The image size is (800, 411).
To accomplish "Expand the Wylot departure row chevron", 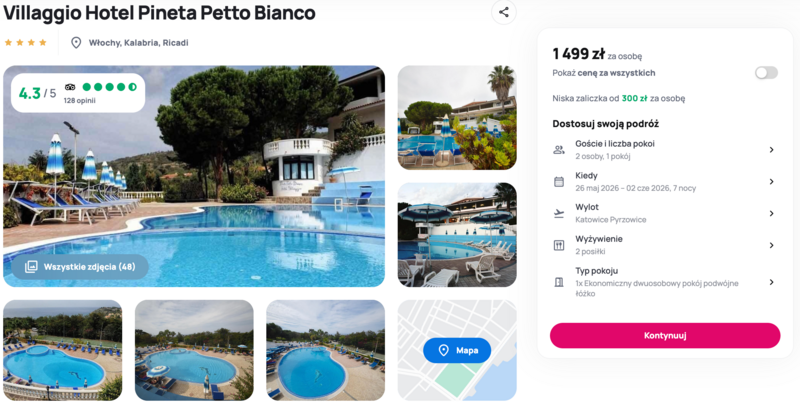I will 771,213.
